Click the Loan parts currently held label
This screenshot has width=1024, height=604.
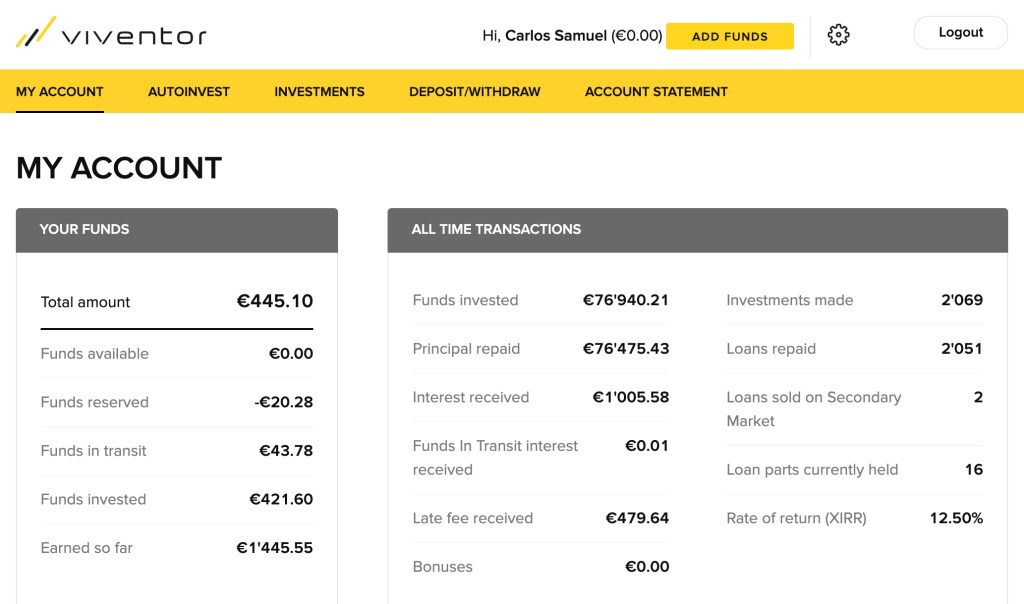pos(812,470)
